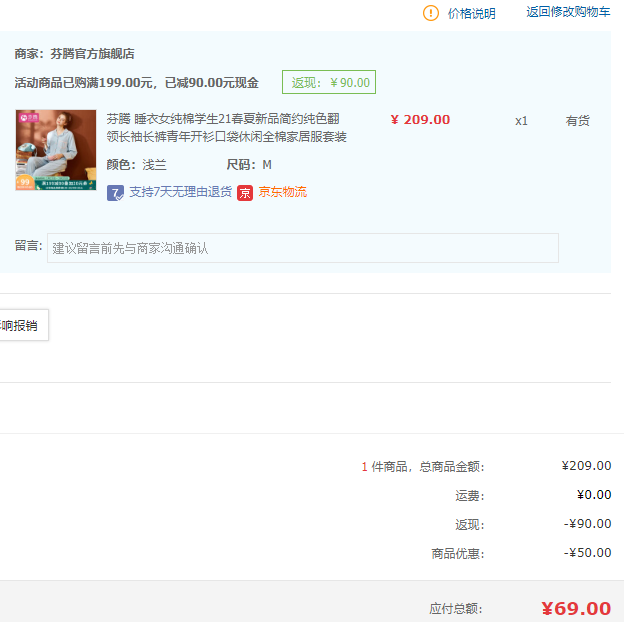
Task: Click the 总商品金额 ¥209.00 value
Action: [x=586, y=466]
